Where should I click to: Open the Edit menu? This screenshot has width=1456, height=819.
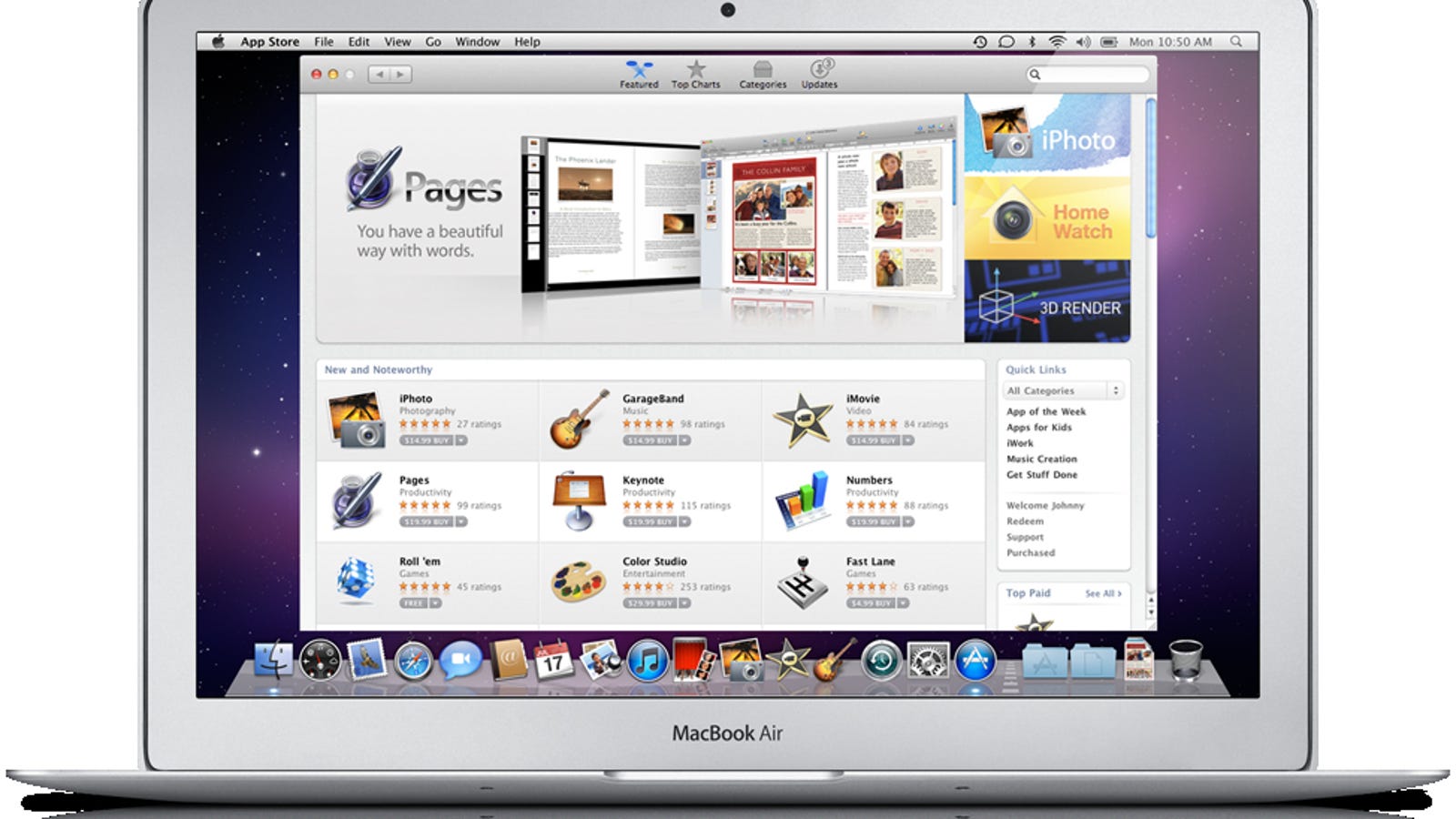click(359, 41)
